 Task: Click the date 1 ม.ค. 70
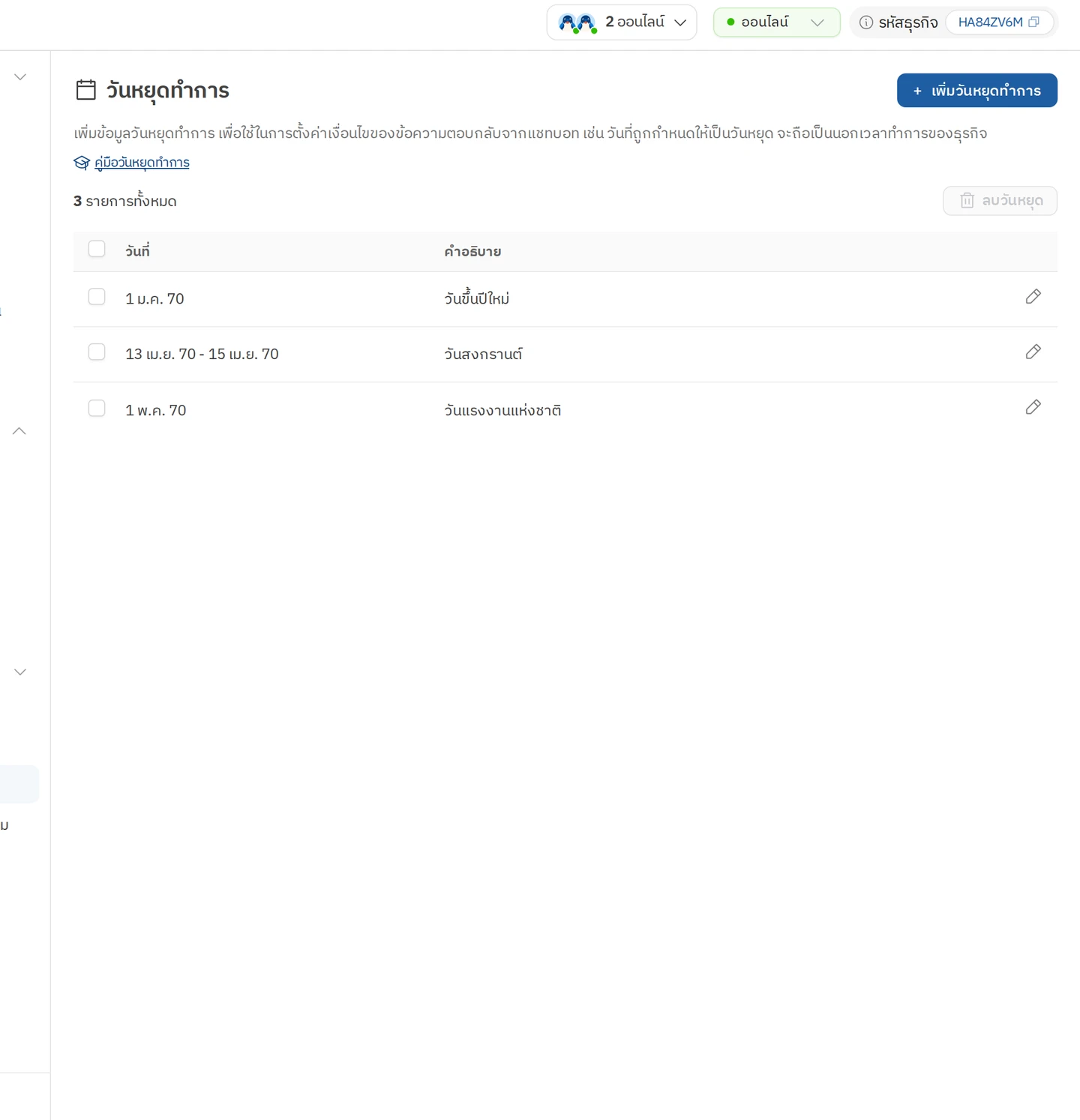154,298
